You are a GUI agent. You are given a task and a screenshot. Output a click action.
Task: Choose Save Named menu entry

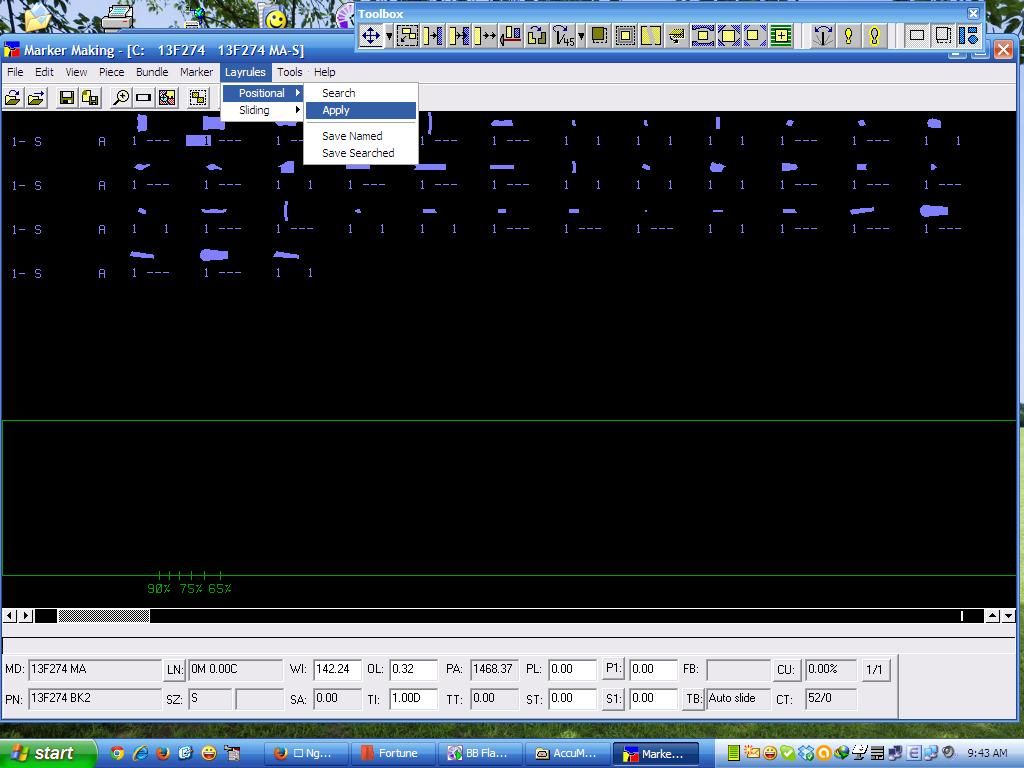(x=360, y=136)
